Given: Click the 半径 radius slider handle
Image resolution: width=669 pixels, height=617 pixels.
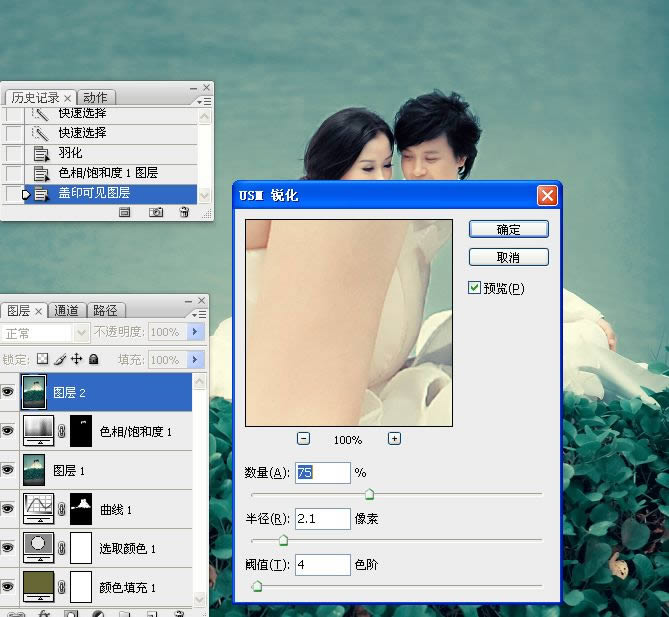Looking at the screenshot, I should pyautogui.click(x=283, y=541).
